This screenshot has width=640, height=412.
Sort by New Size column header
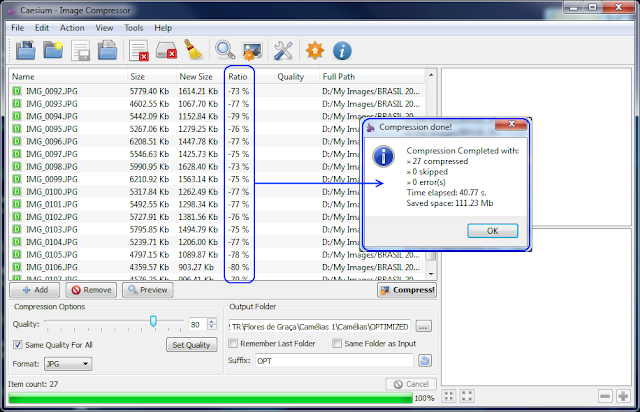[x=201, y=76]
